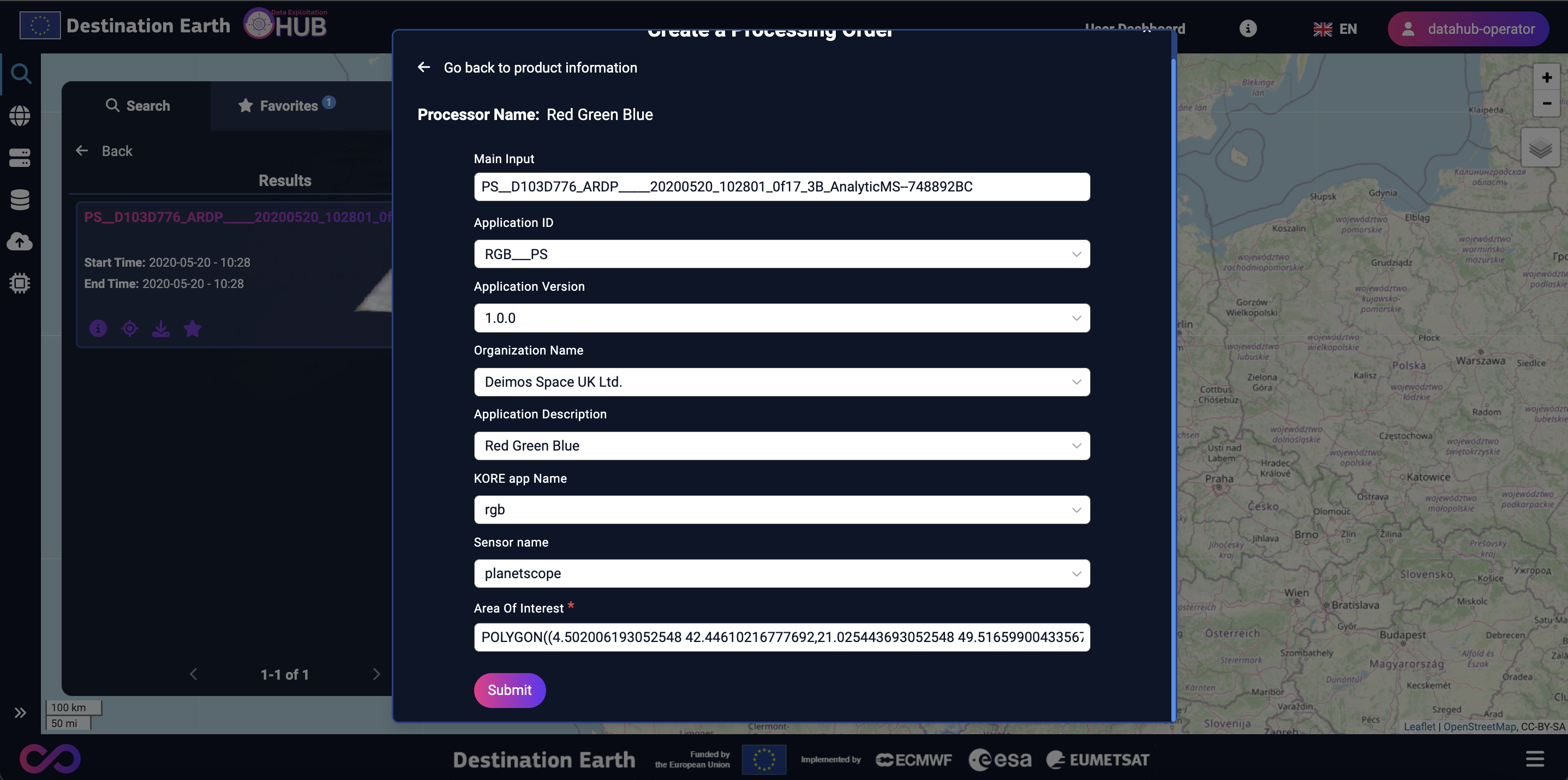The height and width of the screenshot is (780, 1568).
Task: Open the hamburger menu in the footer
Action: [1535, 759]
